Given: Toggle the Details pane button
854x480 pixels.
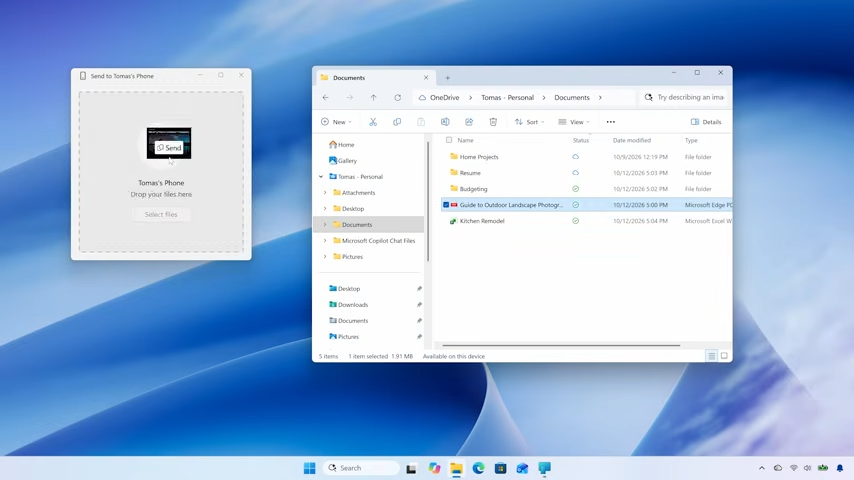Looking at the screenshot, I should click(706, 122).
